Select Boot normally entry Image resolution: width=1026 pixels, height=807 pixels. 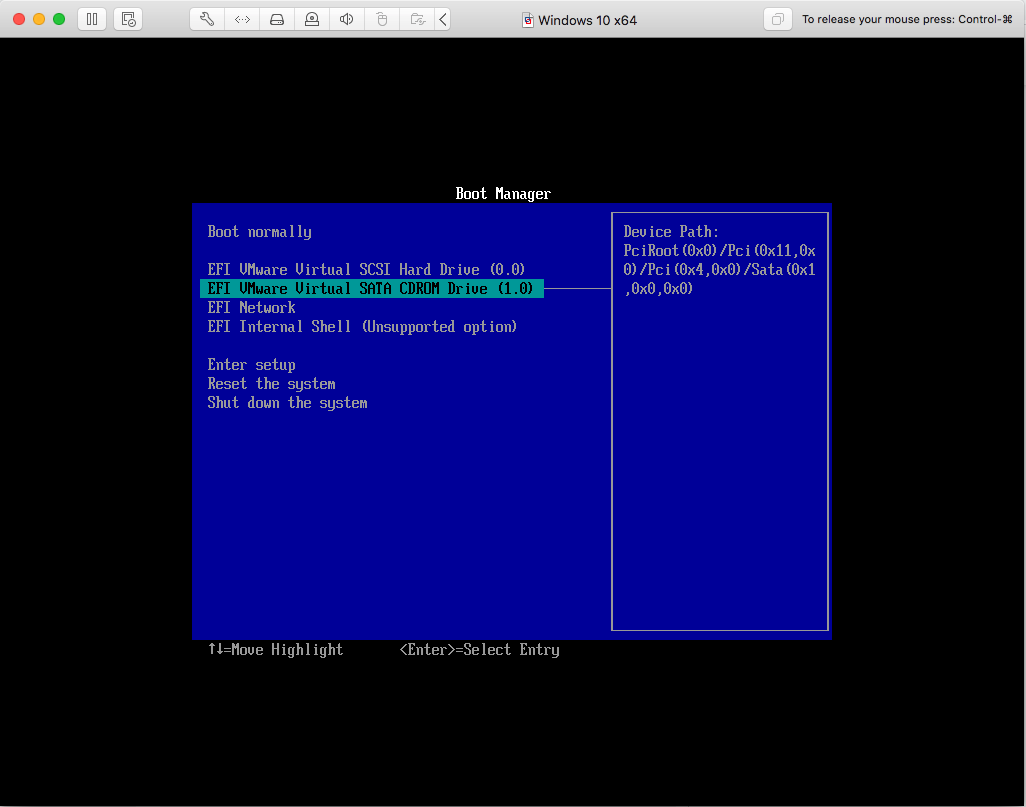point(260,232)
